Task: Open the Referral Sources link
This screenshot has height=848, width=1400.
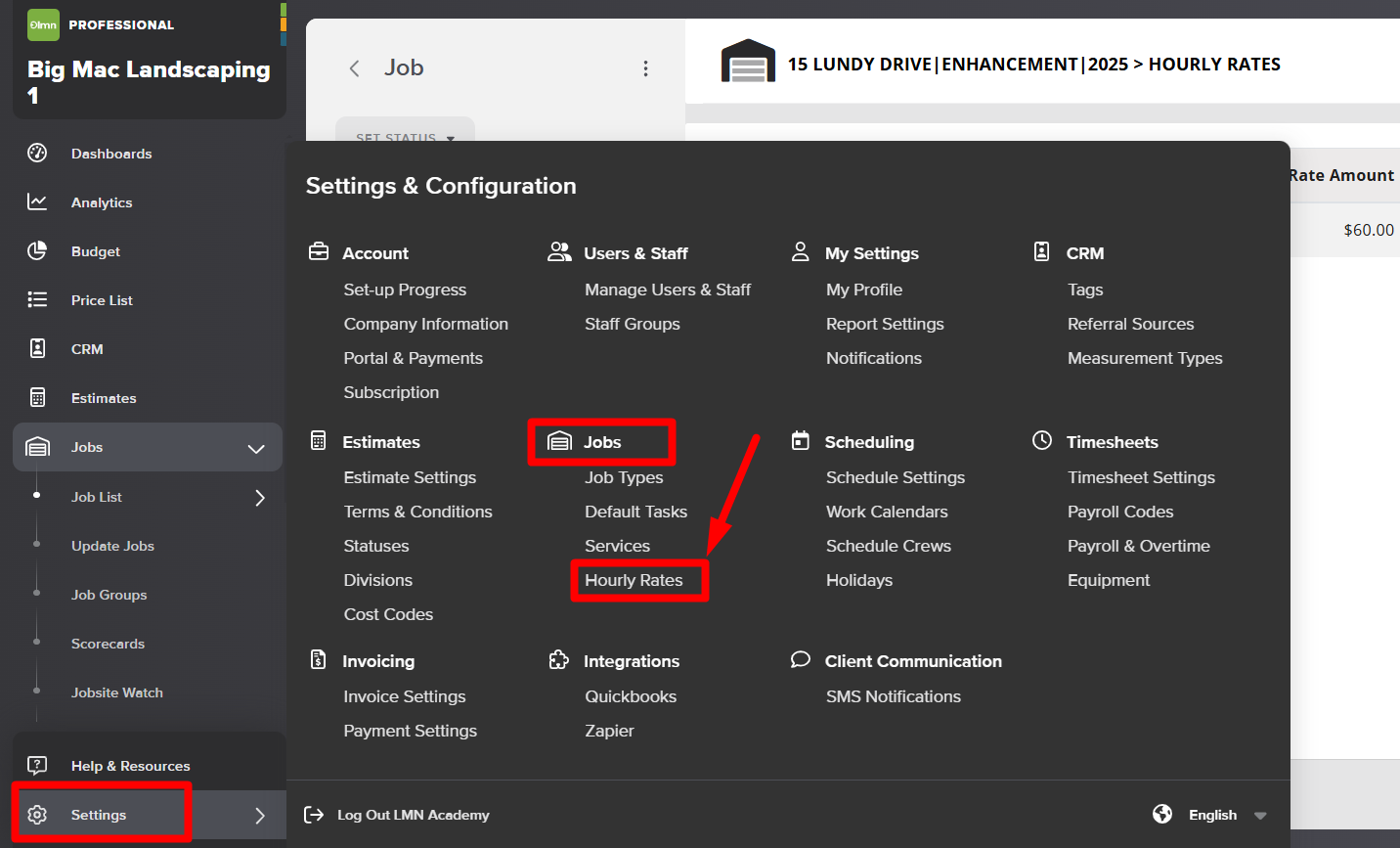Action: point(1130,324)
